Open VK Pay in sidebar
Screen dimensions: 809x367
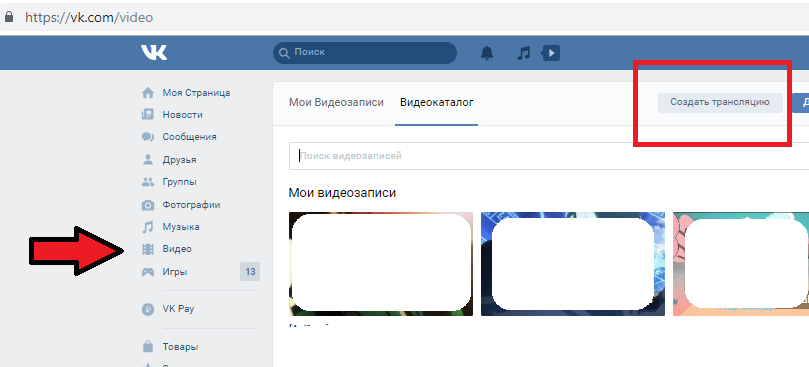pyautogui.click(x=178, y=309)
